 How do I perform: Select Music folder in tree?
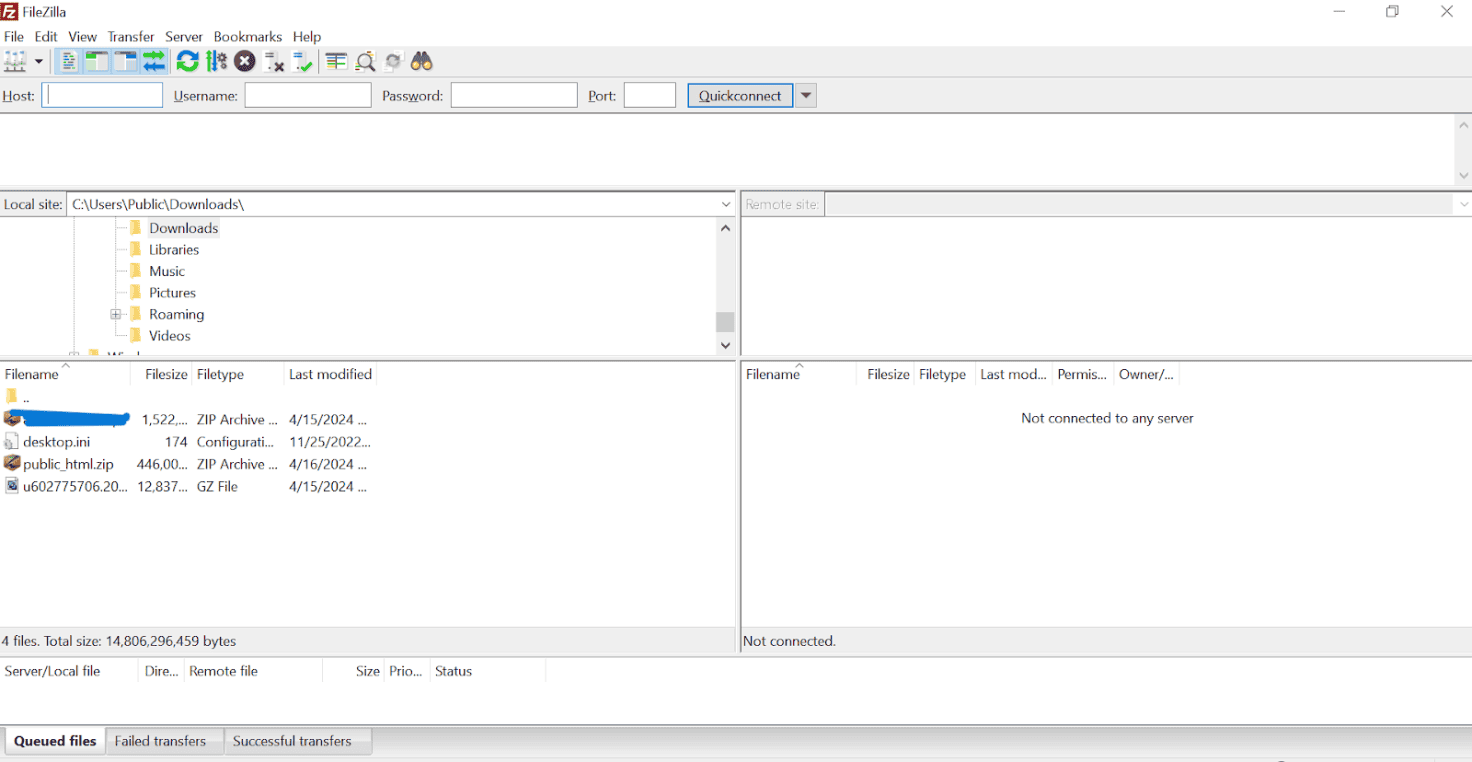(x=167, y=271)
